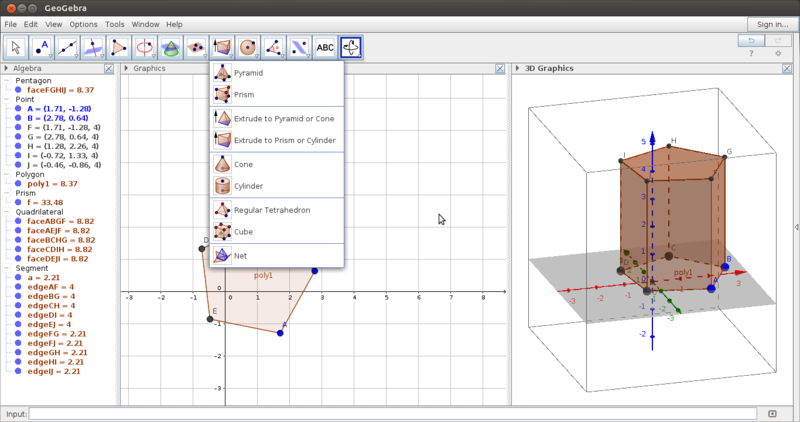This screenshot has height=422, width=800.
Task: Open the Tools menu
Action: click(115, 24)
